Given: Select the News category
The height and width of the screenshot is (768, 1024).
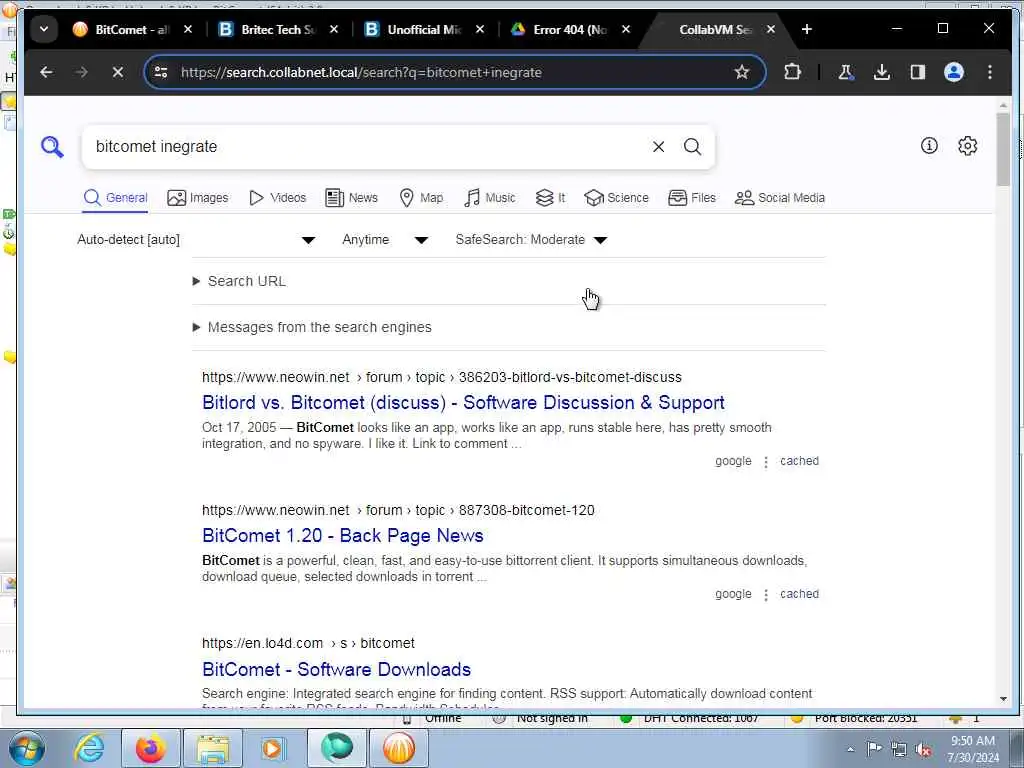Looking at the screenshot, I should click(x=351, y=198).
